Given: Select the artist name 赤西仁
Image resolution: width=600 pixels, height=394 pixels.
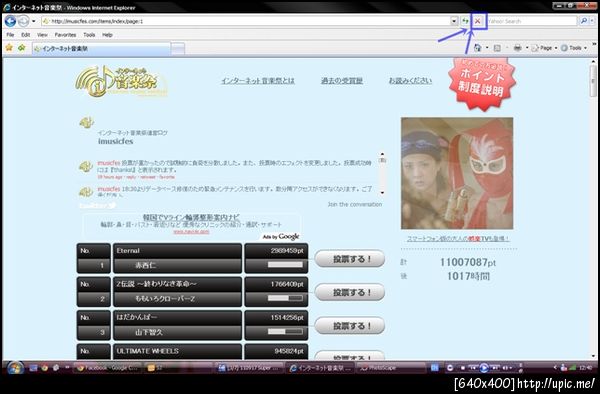Looking at the screenshot, I should click(x=145, y=265).
